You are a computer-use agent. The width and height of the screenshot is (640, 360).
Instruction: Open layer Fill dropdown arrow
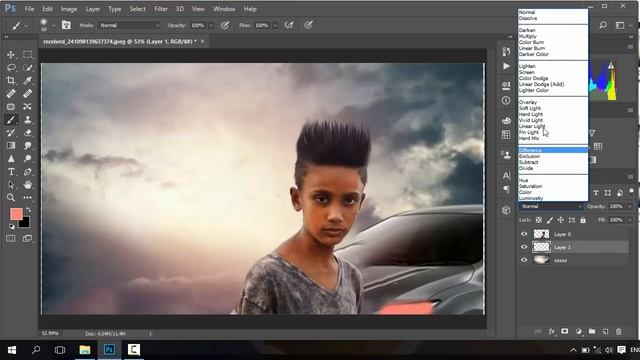point(629,220)
